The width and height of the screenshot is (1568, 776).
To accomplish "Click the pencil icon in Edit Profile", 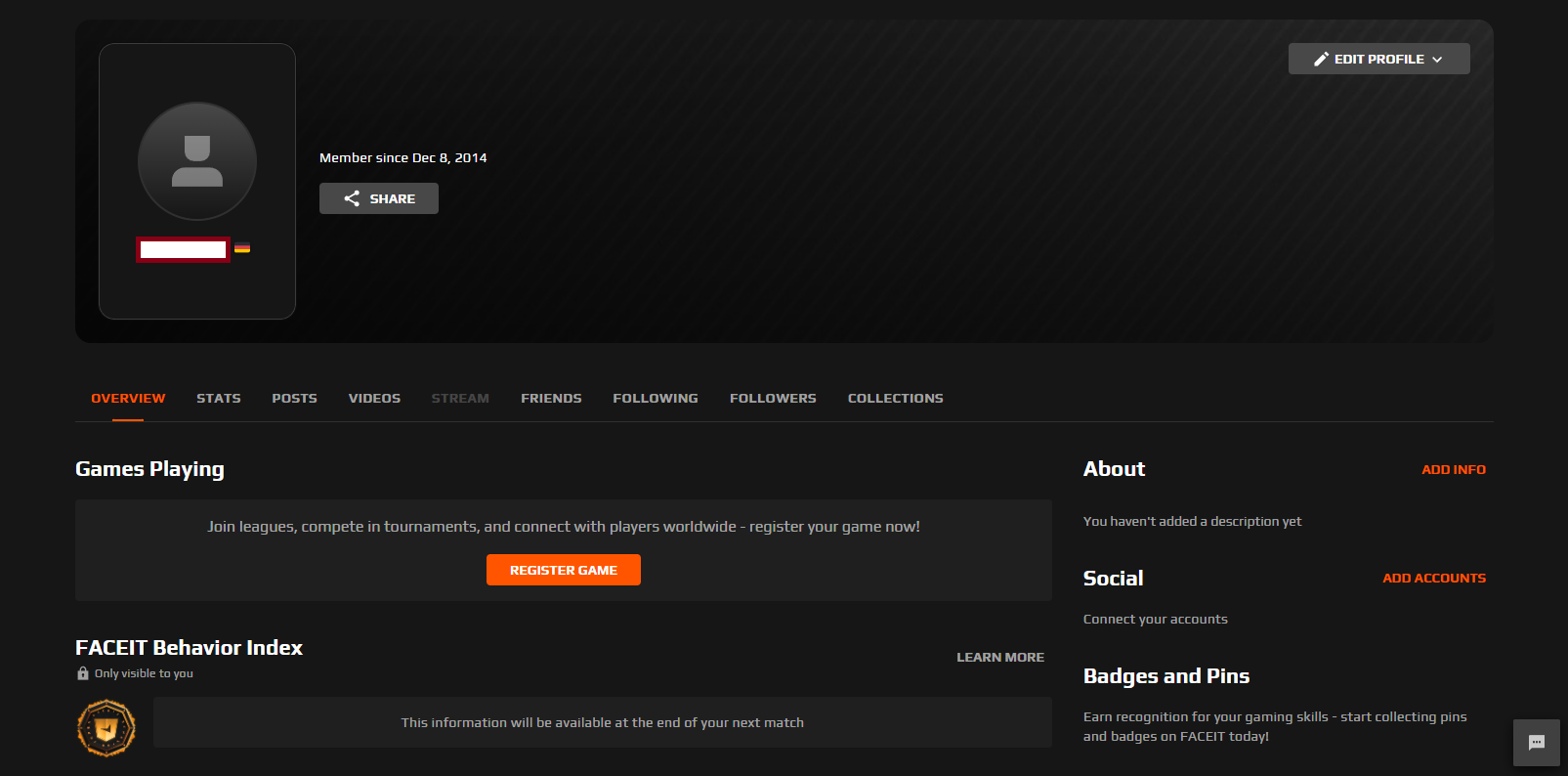I will pos(1321,59).
